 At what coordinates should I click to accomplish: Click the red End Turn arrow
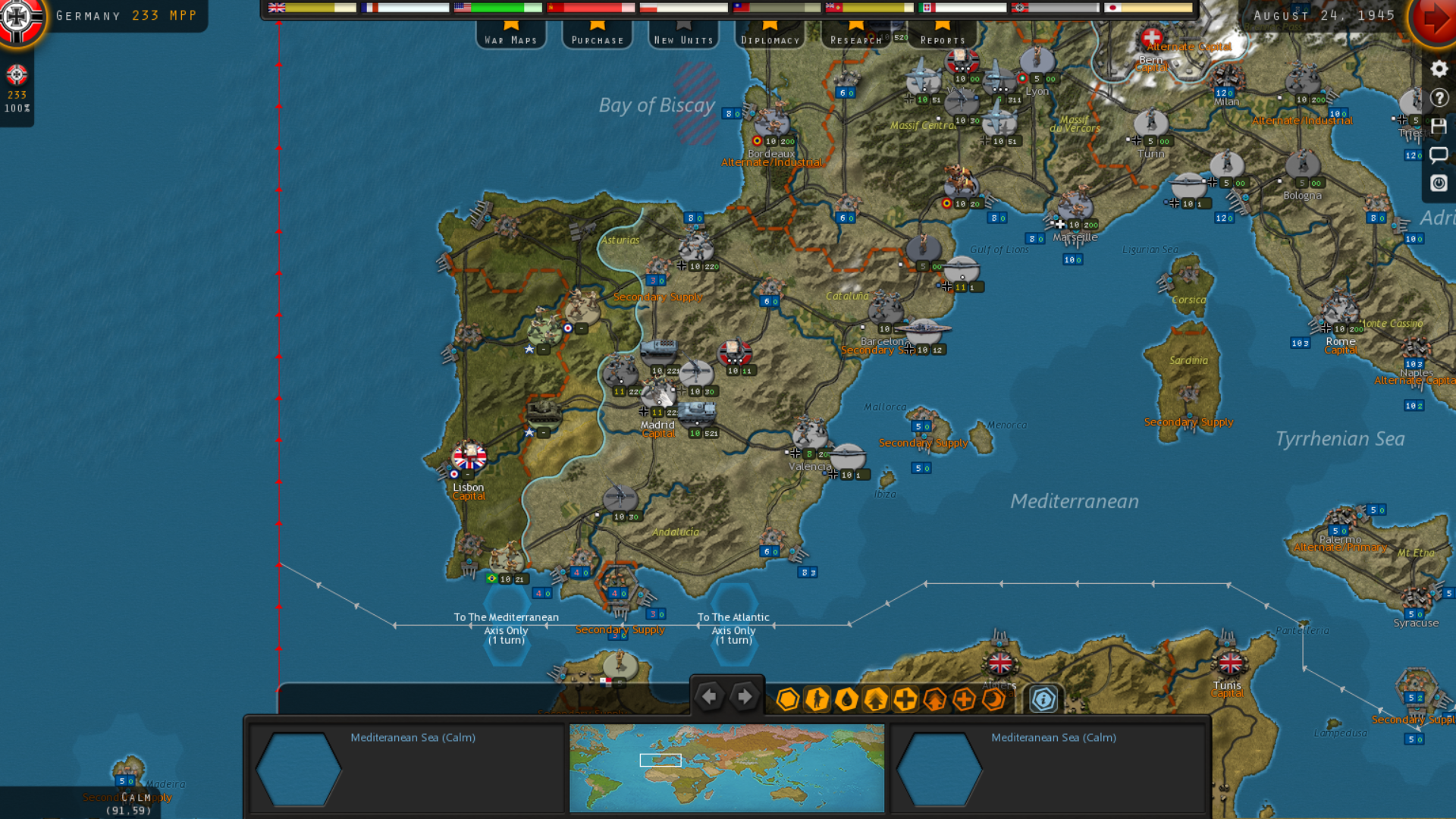[x=1435, y=18]
